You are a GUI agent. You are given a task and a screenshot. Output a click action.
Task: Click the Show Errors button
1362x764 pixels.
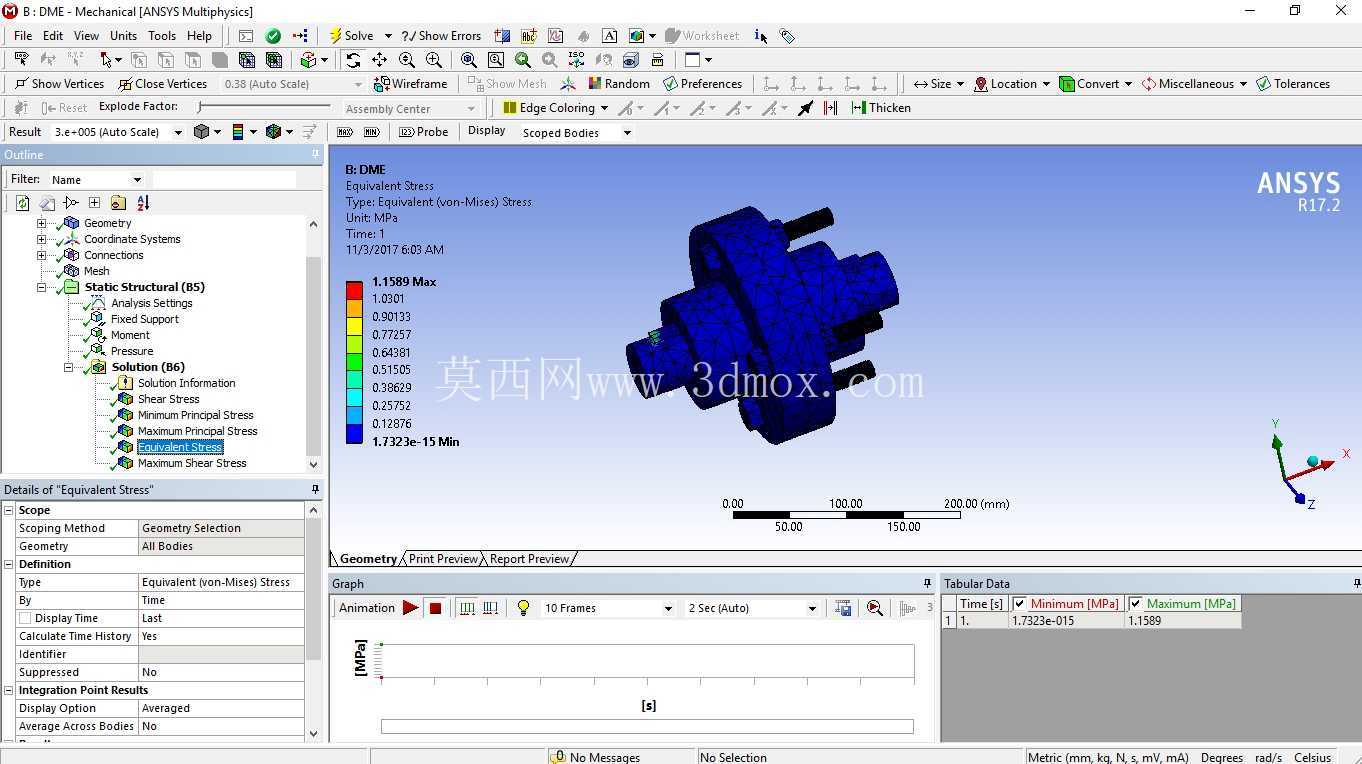(x=441, y=35)
